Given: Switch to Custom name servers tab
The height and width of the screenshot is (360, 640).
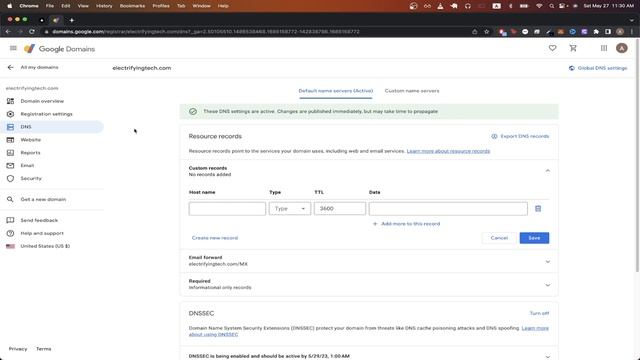Looking at the screenshot, I should pyautogui.click(x=412, y=91).
